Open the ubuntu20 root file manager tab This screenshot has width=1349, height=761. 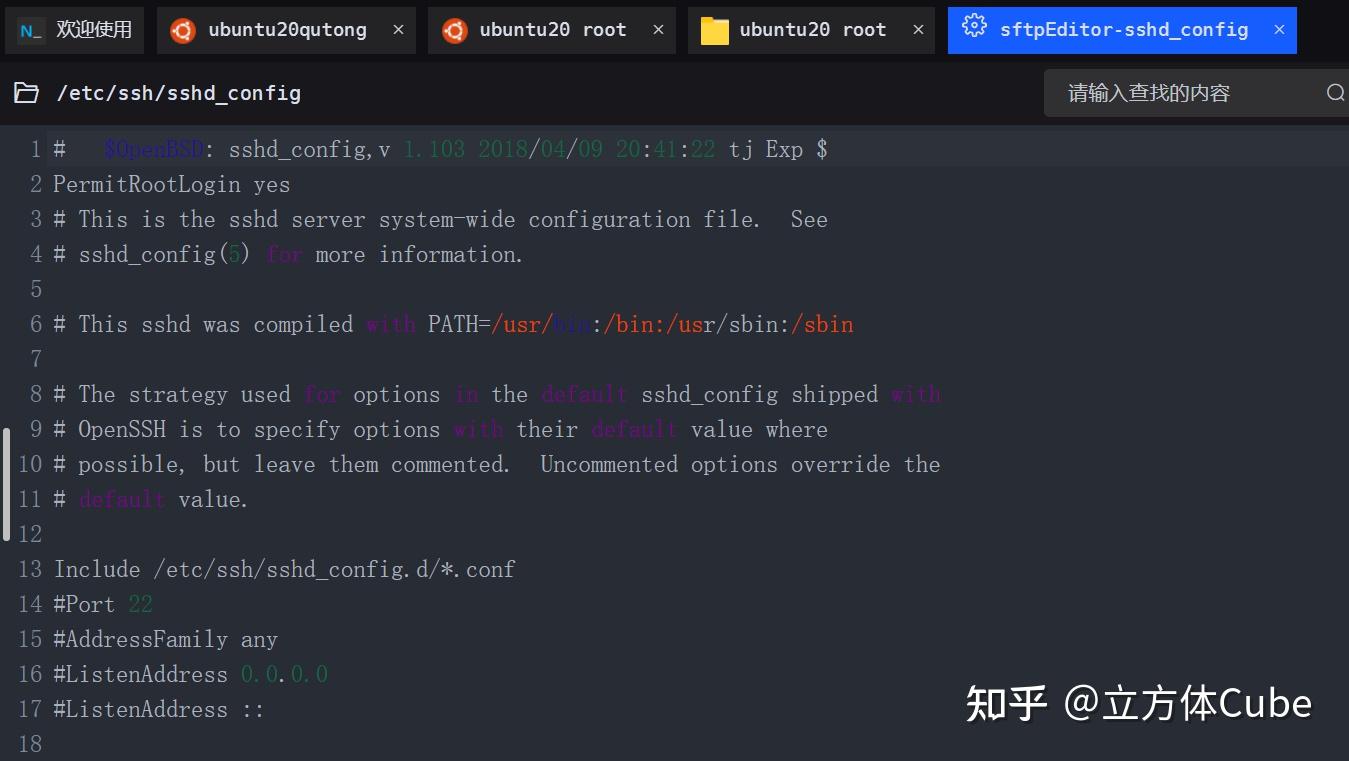pyautogui.click(x=812, y=30)
